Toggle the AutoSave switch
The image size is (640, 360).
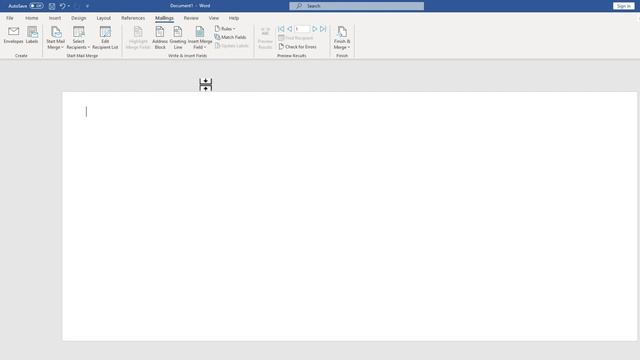(x=36, y=6)
